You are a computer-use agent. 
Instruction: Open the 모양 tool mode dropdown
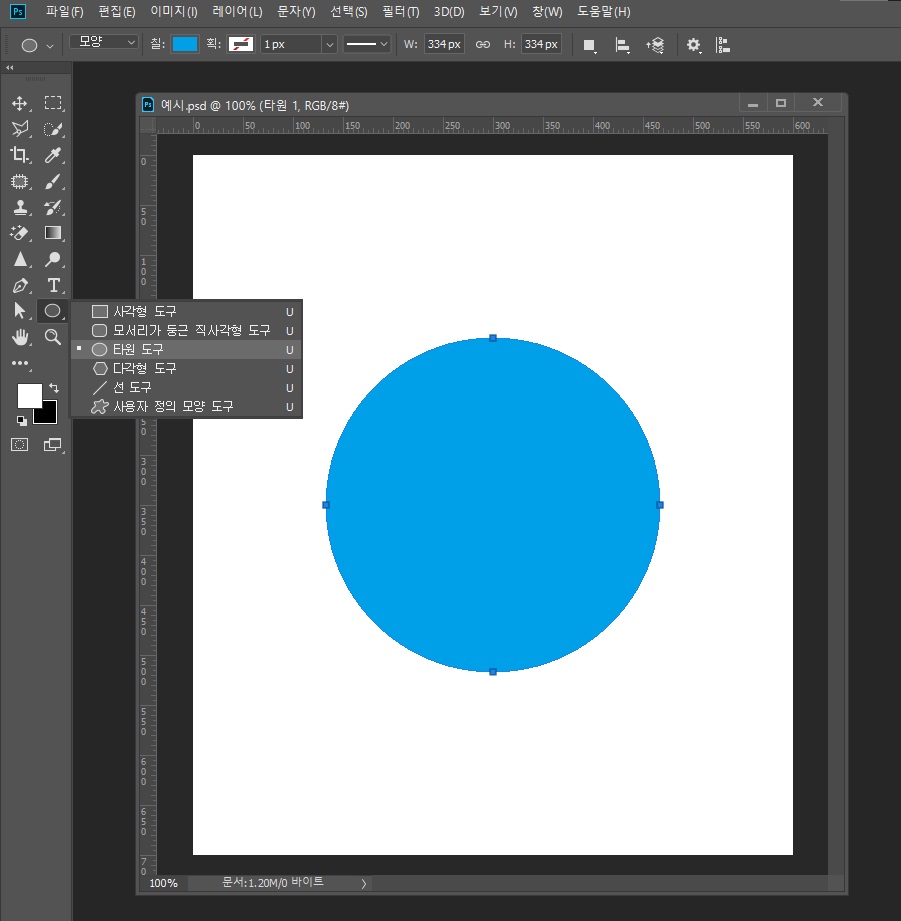tap(104, 42)
